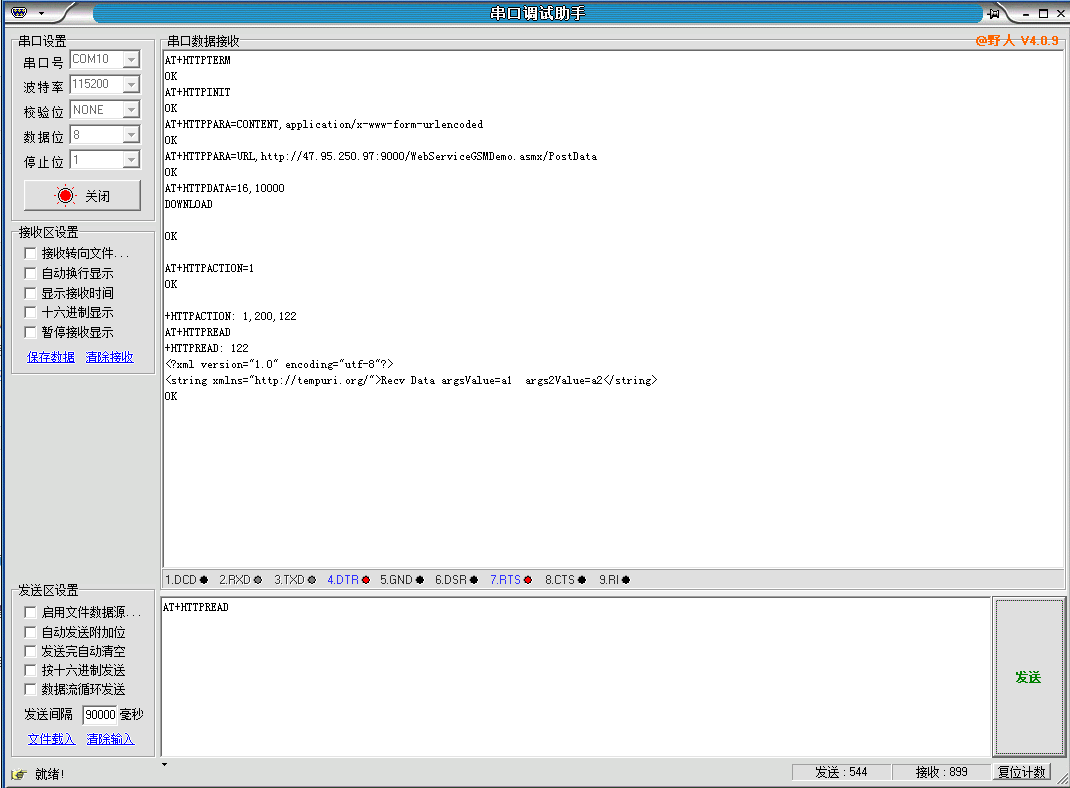Click the AT+HTTPDATA=16,10000 line
The width and height of the screenshot is (1070, 788).
click(225, 188)
